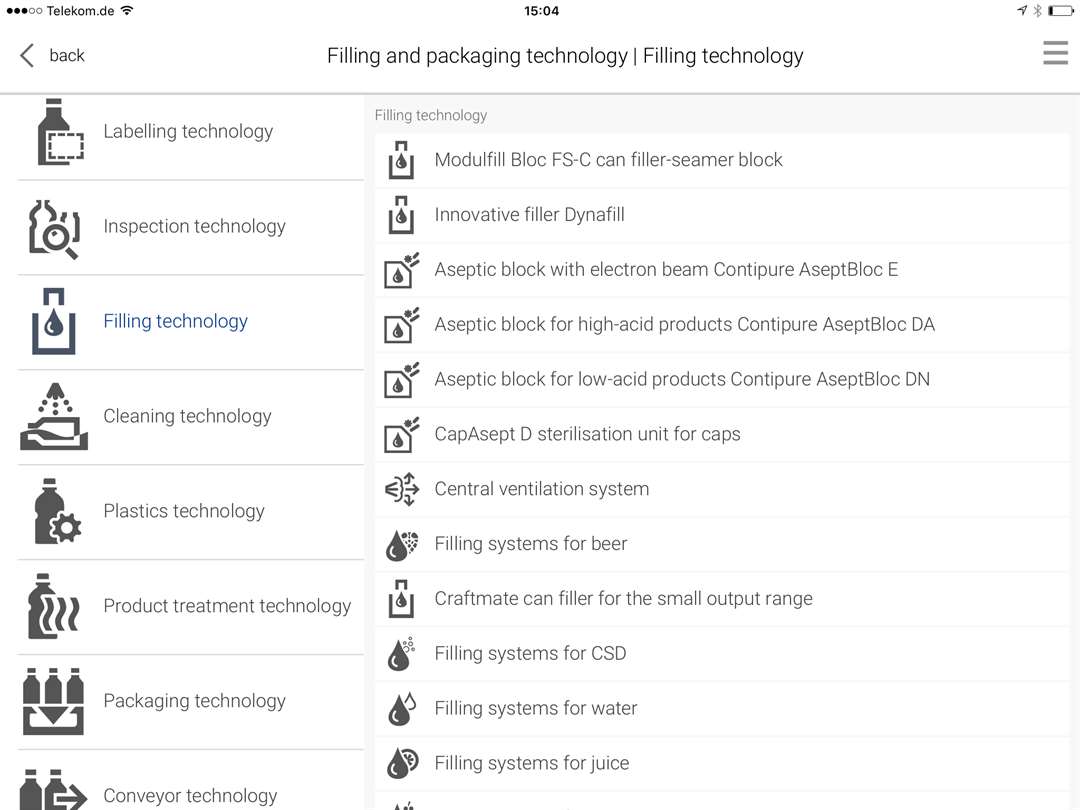Open CapAsept D sterilisation unit for caps

(x=587, y=434)
